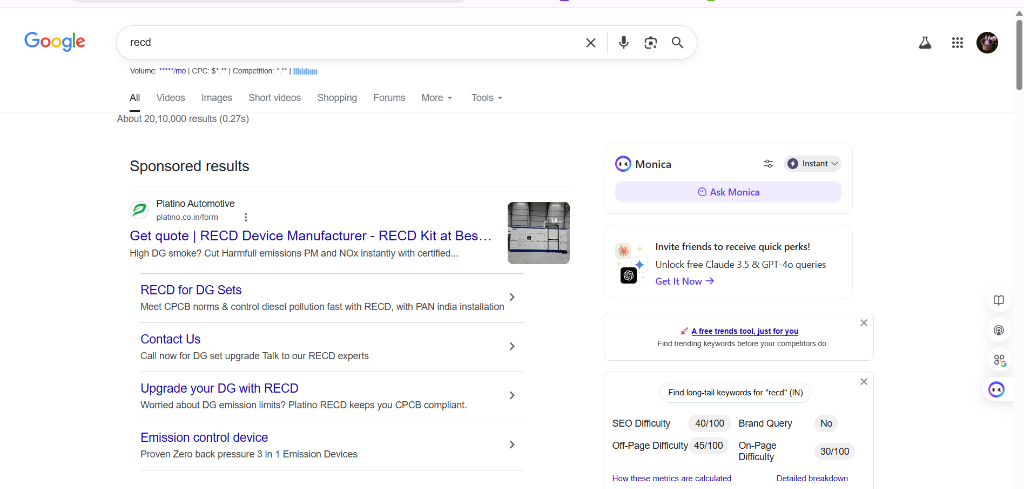Click the Platino Automotive leaf favicon
1024x489 pixels.
[x=139, y=210]
